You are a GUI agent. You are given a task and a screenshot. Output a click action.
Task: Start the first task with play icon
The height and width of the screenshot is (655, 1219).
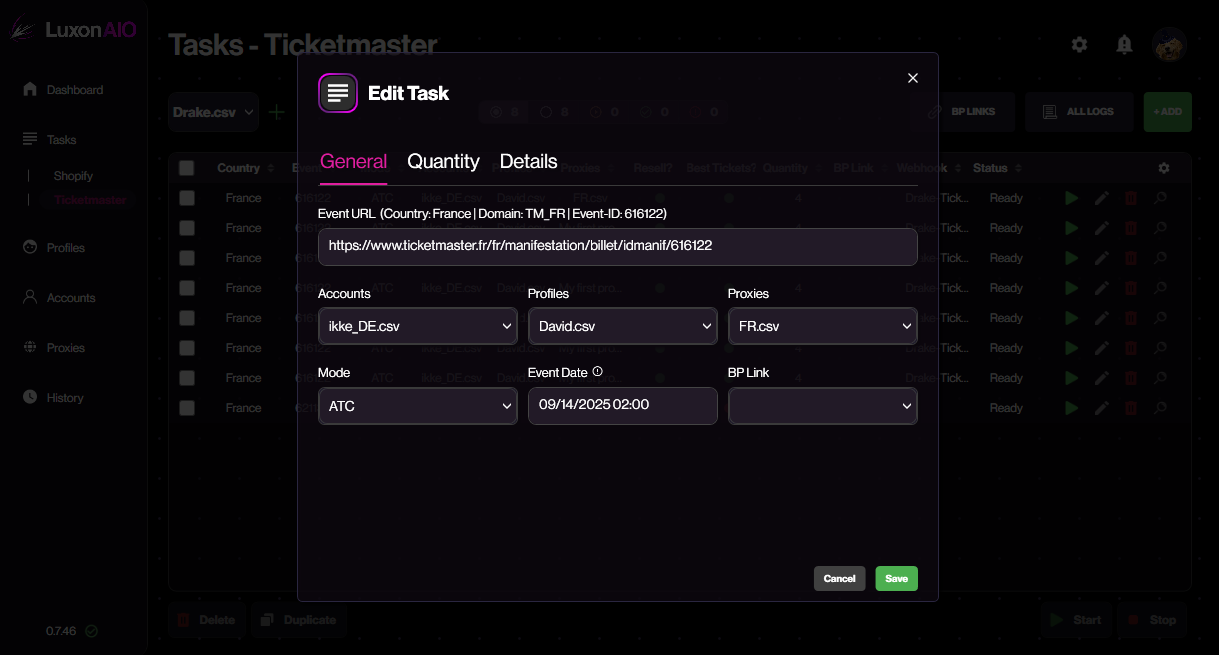point(1072,198)
